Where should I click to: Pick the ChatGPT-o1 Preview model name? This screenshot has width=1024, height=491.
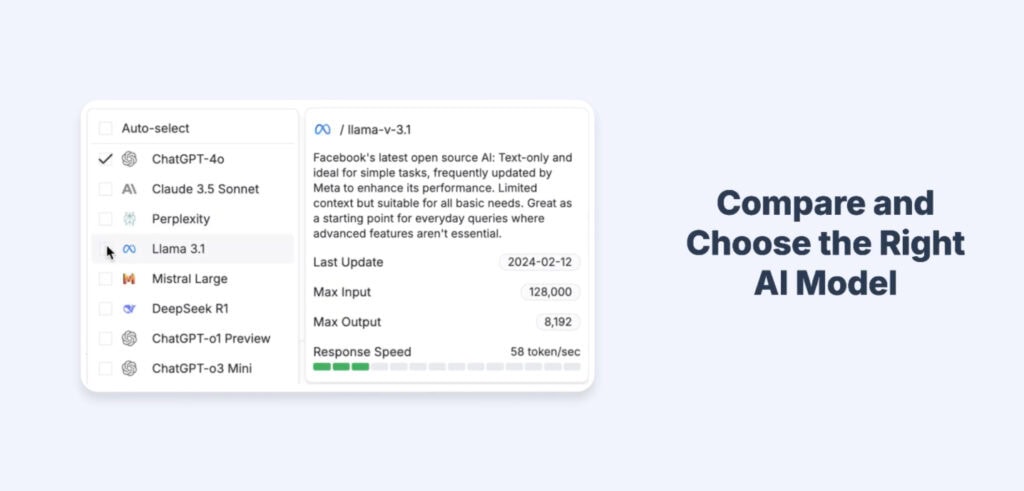click(x=211, y=339)
